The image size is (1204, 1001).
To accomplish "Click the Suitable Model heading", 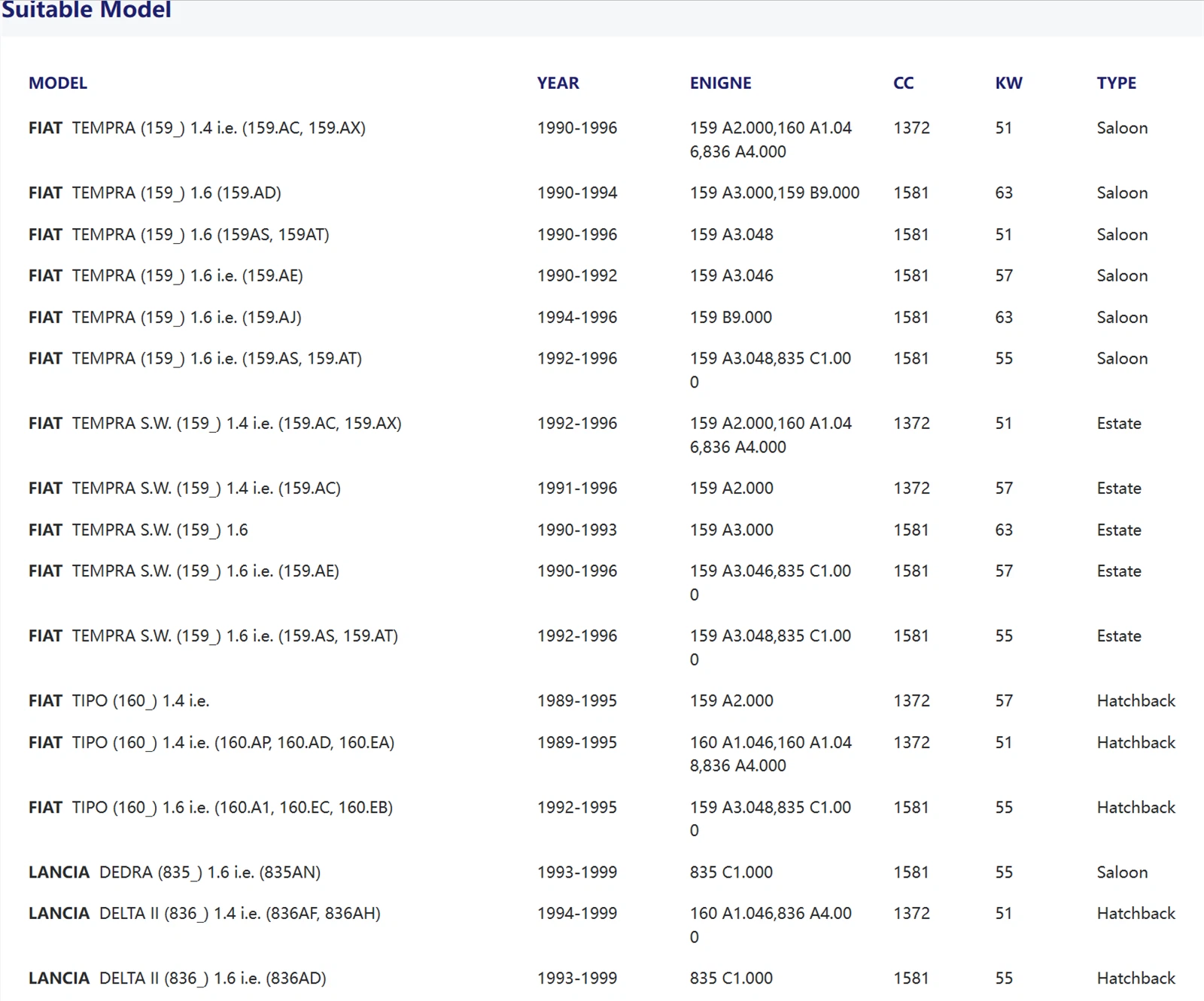I will coord(86,10).
